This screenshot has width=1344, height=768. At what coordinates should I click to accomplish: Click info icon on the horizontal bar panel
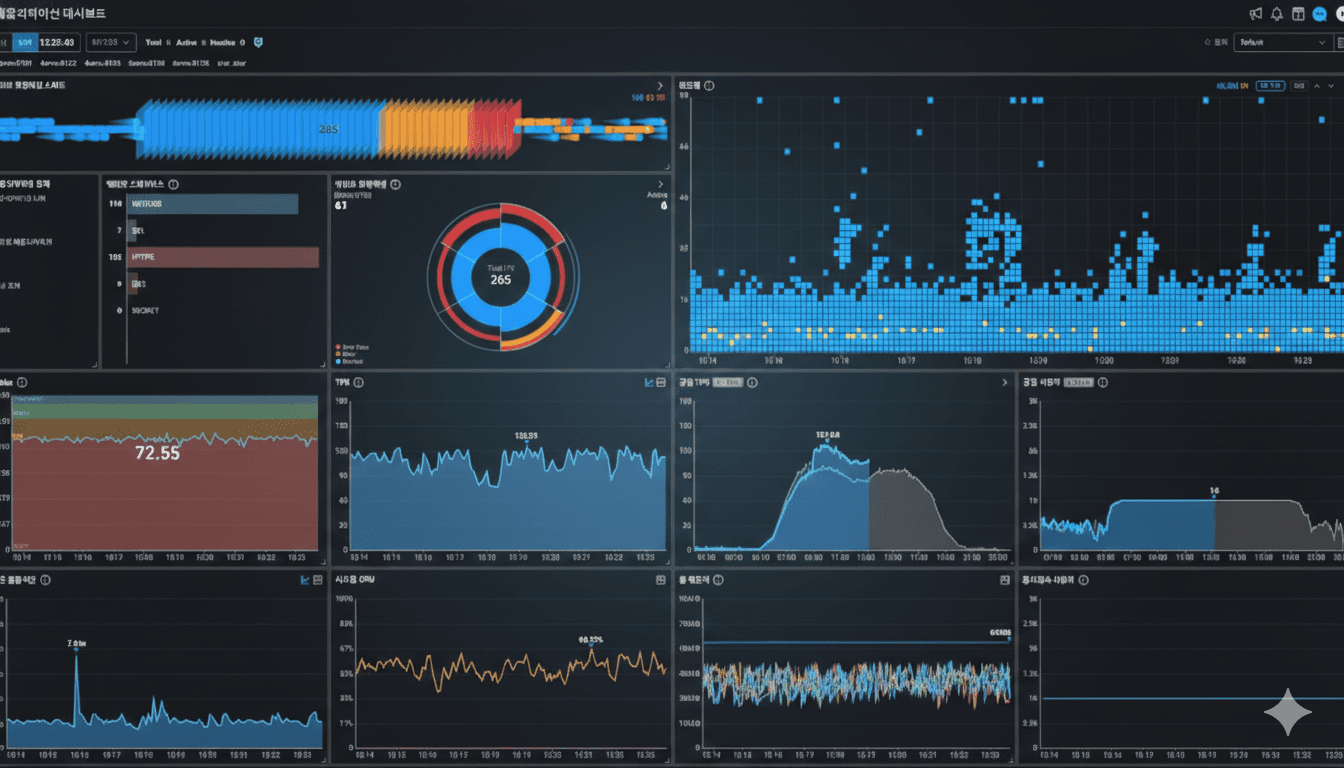click(x=174, y=184)
